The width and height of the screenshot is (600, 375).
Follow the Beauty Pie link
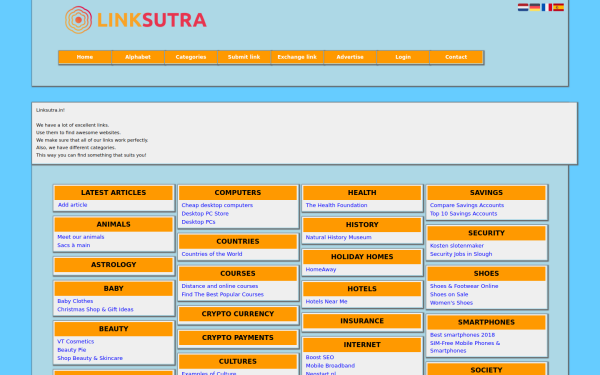[x=72, y=350]
